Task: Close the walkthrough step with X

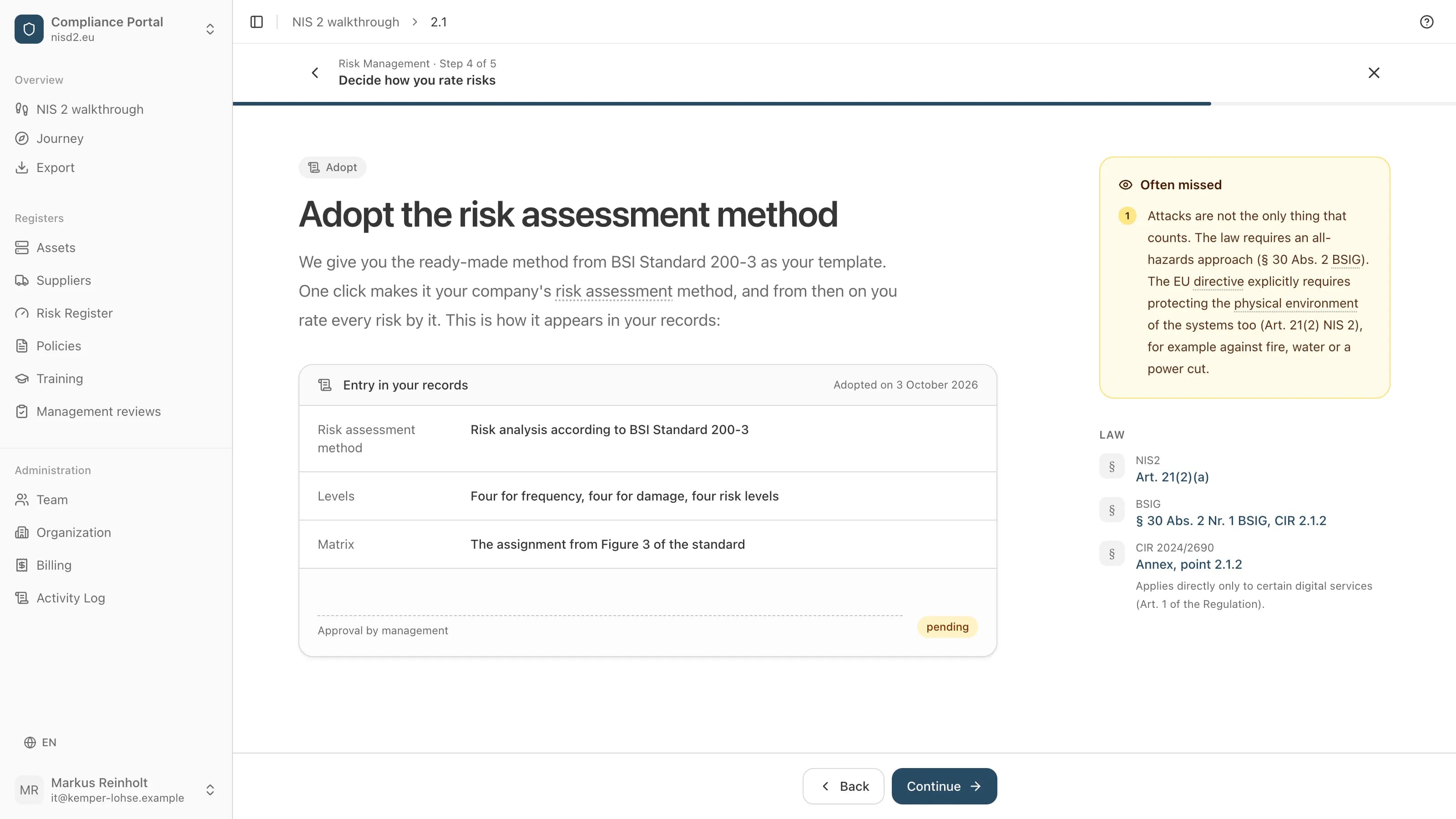Action: click(x=1374, y=72)
